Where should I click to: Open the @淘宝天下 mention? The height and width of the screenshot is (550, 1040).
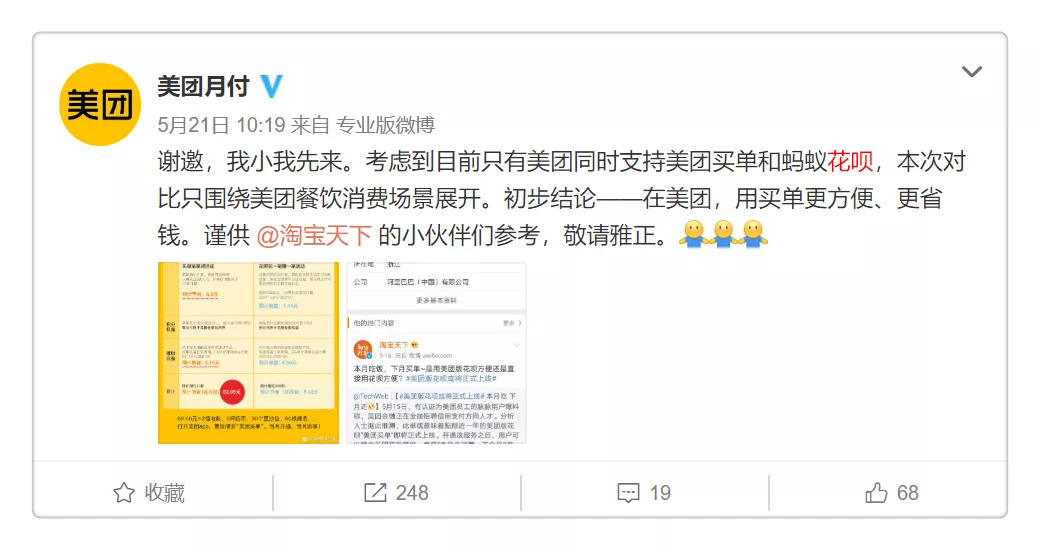314,235
